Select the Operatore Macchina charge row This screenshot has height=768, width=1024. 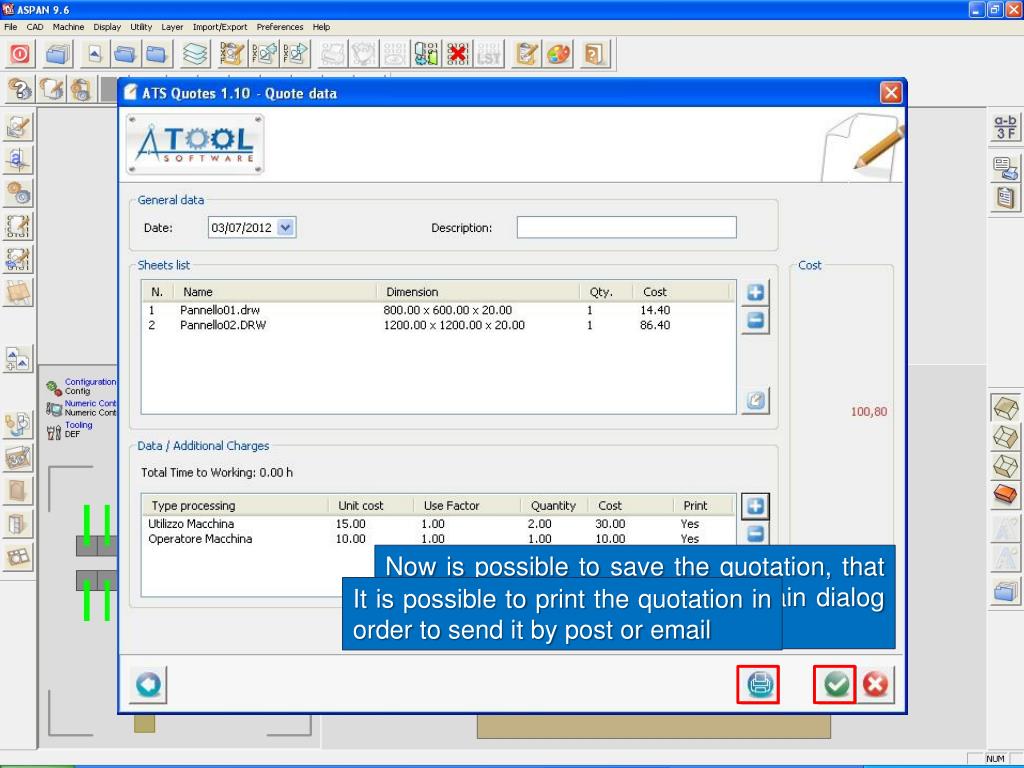[x=438, y=539]
